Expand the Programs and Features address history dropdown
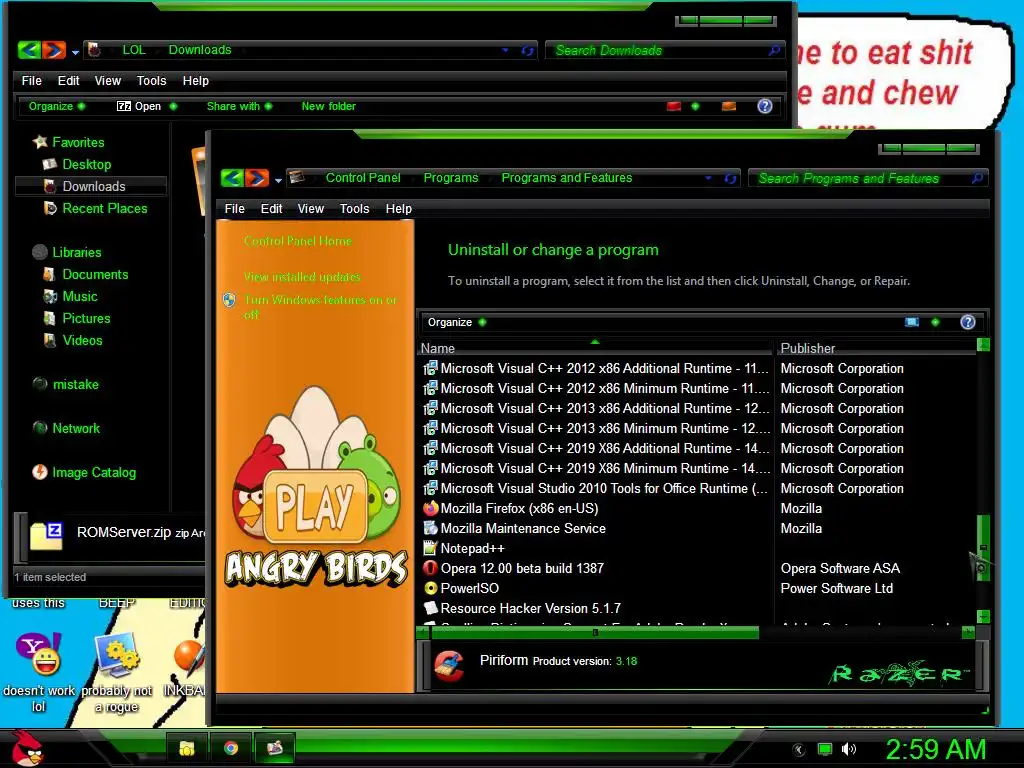 coord(709,178)
